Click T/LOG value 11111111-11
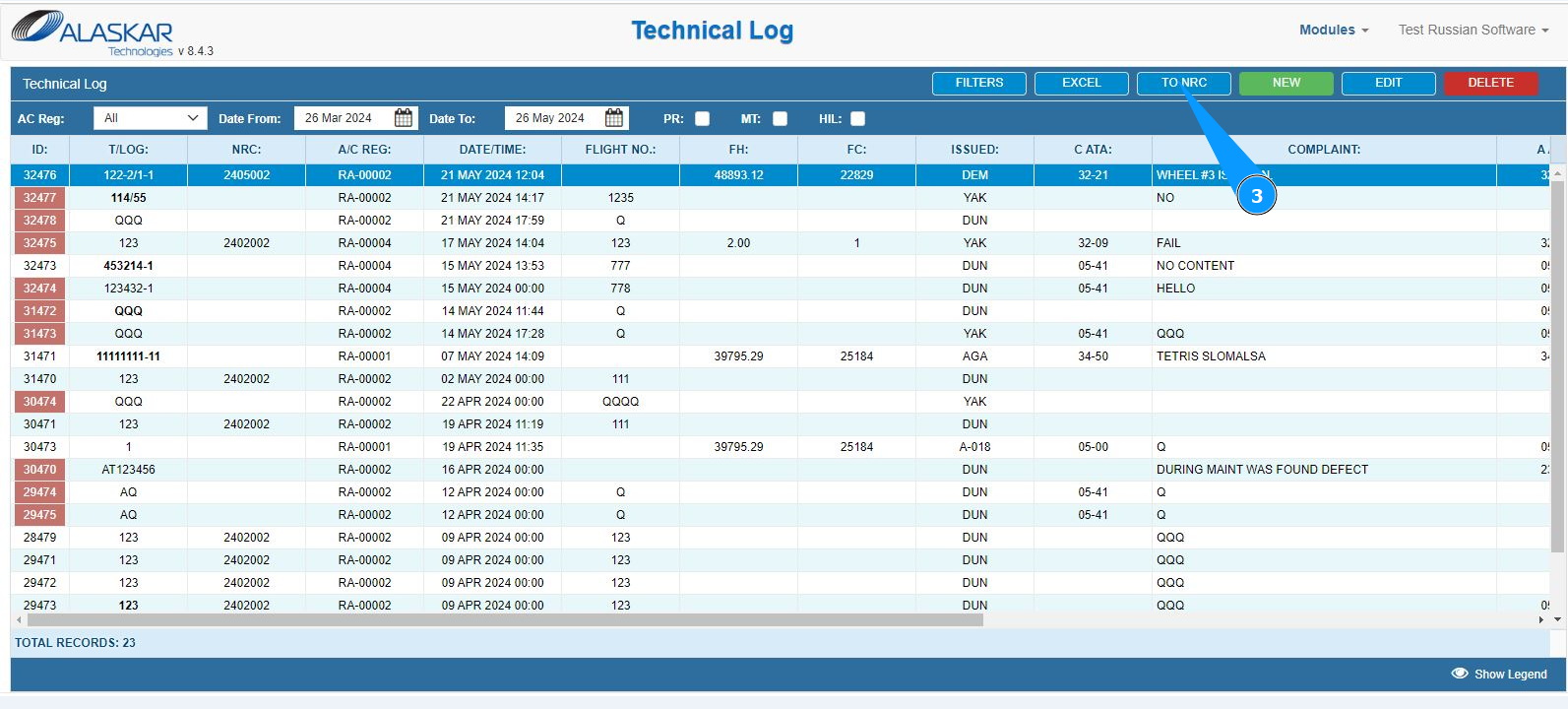The image size is (1568, 709). point(128,356)
